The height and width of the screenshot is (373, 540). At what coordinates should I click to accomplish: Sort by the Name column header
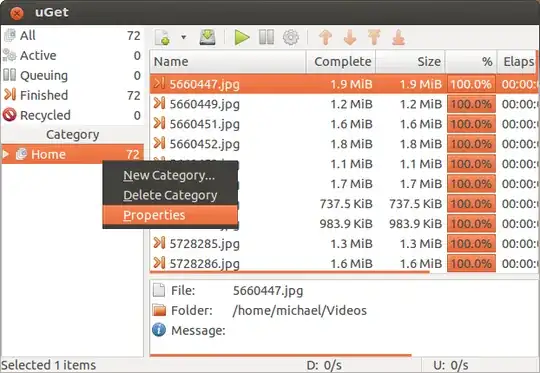[x=228, y=62]
